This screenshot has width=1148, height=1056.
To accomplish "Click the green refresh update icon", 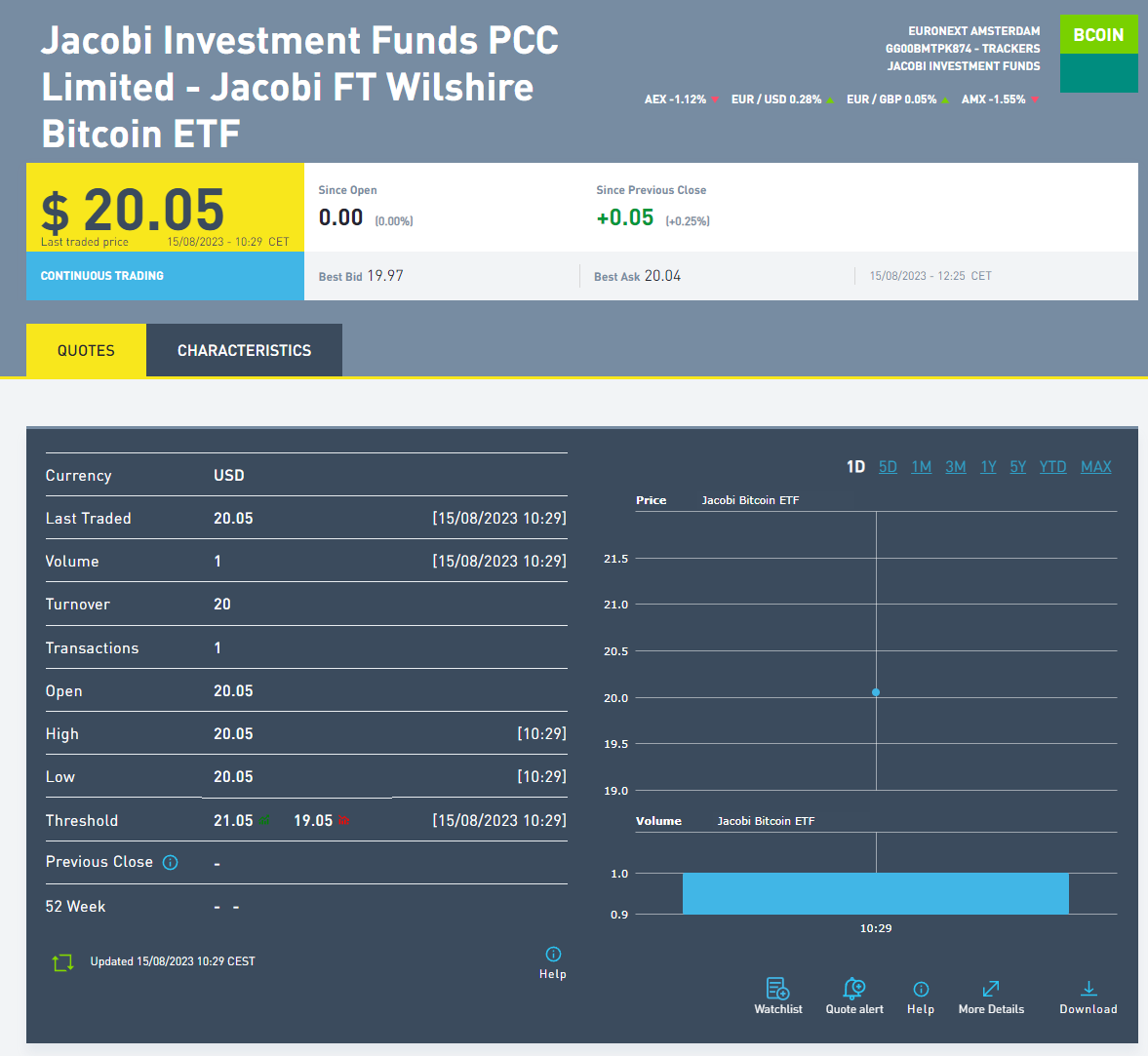I will [62, 962].
